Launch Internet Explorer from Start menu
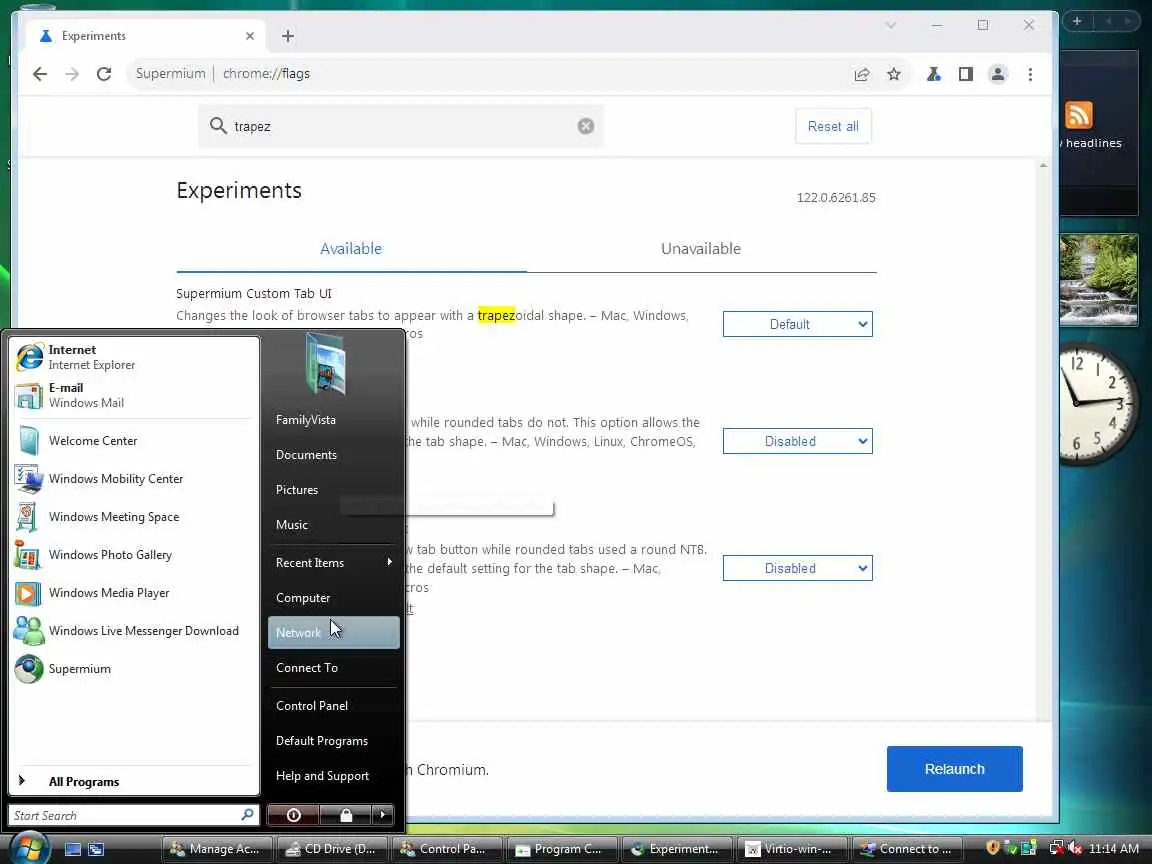 [134, 357]
